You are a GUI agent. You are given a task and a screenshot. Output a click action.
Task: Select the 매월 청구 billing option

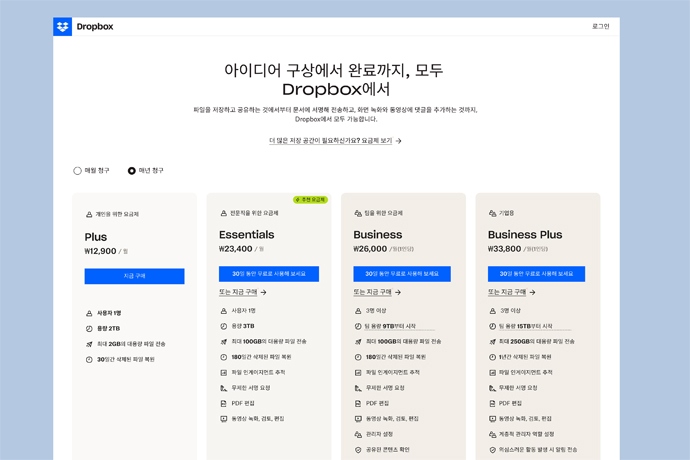click(78, 171)
